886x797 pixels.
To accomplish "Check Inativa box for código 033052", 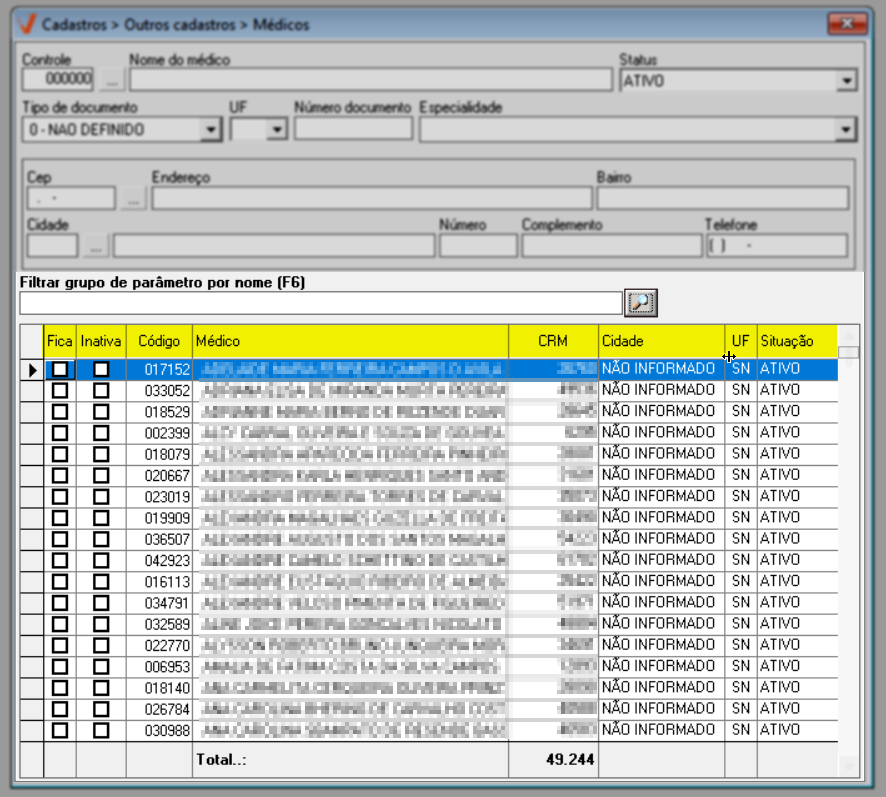I will click(101, 390).
